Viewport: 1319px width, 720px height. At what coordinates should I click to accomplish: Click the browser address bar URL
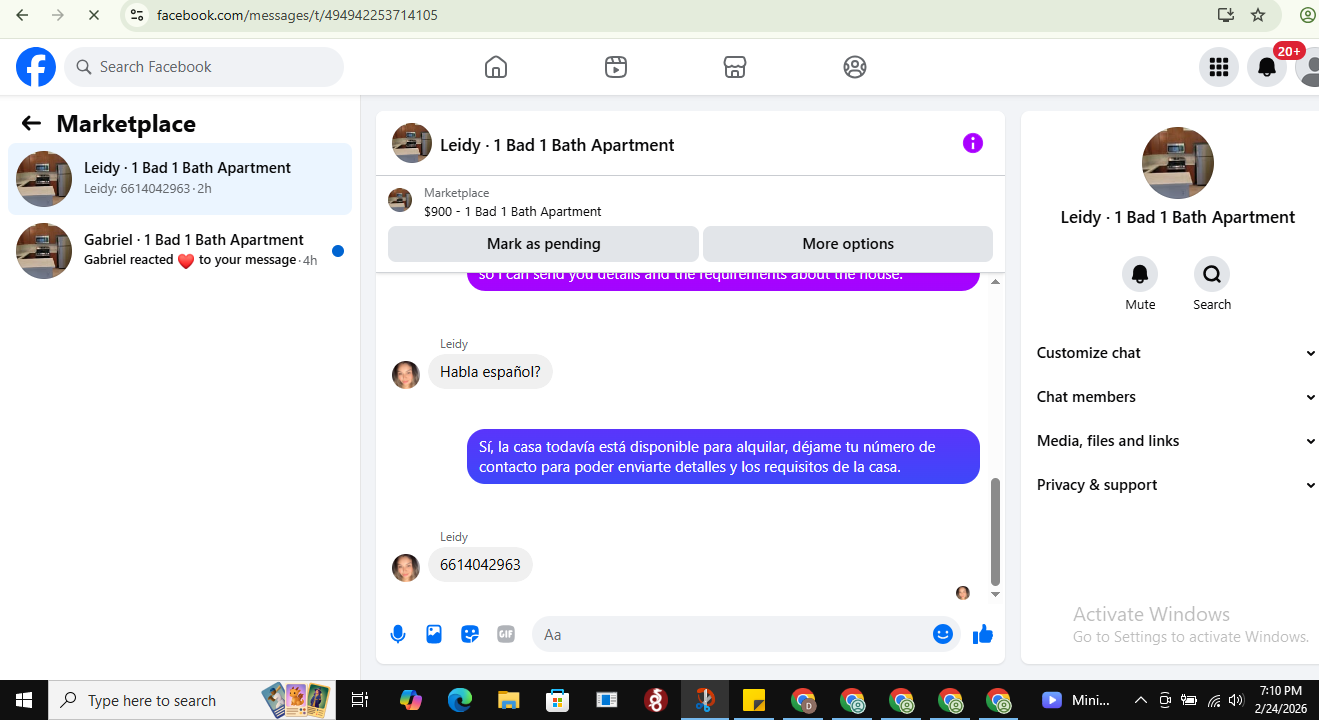pos(297,15)
